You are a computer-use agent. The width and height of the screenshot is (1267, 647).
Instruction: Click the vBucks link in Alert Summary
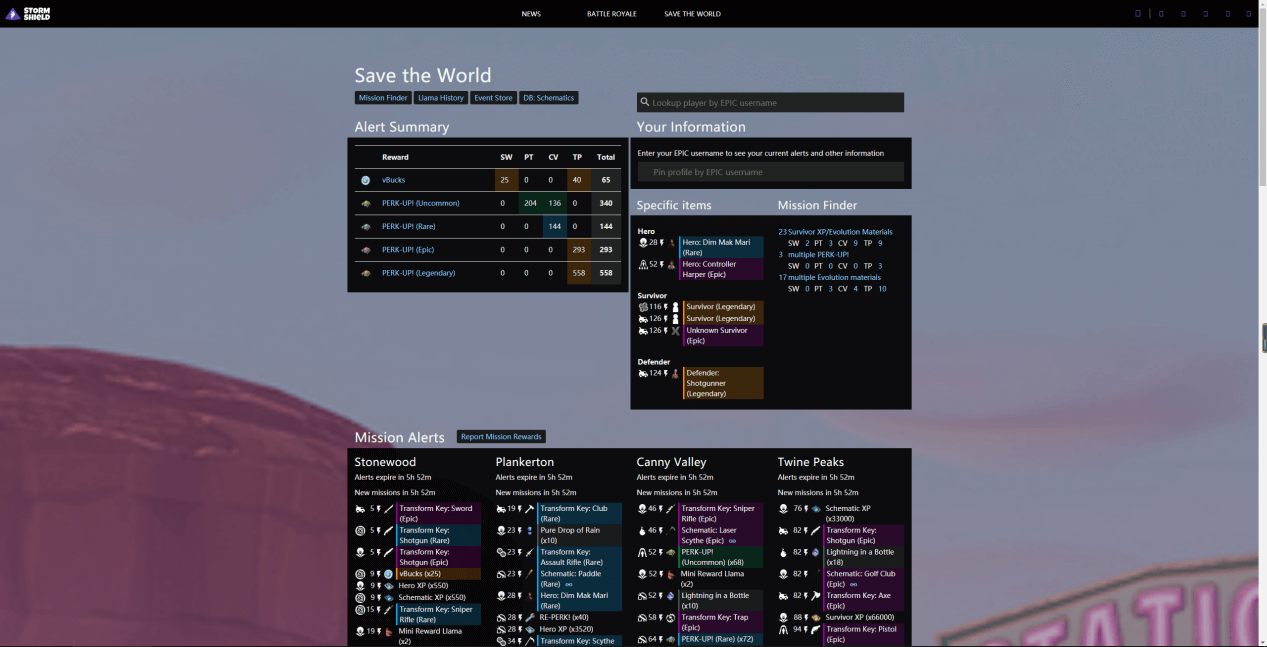click(394, 180)
